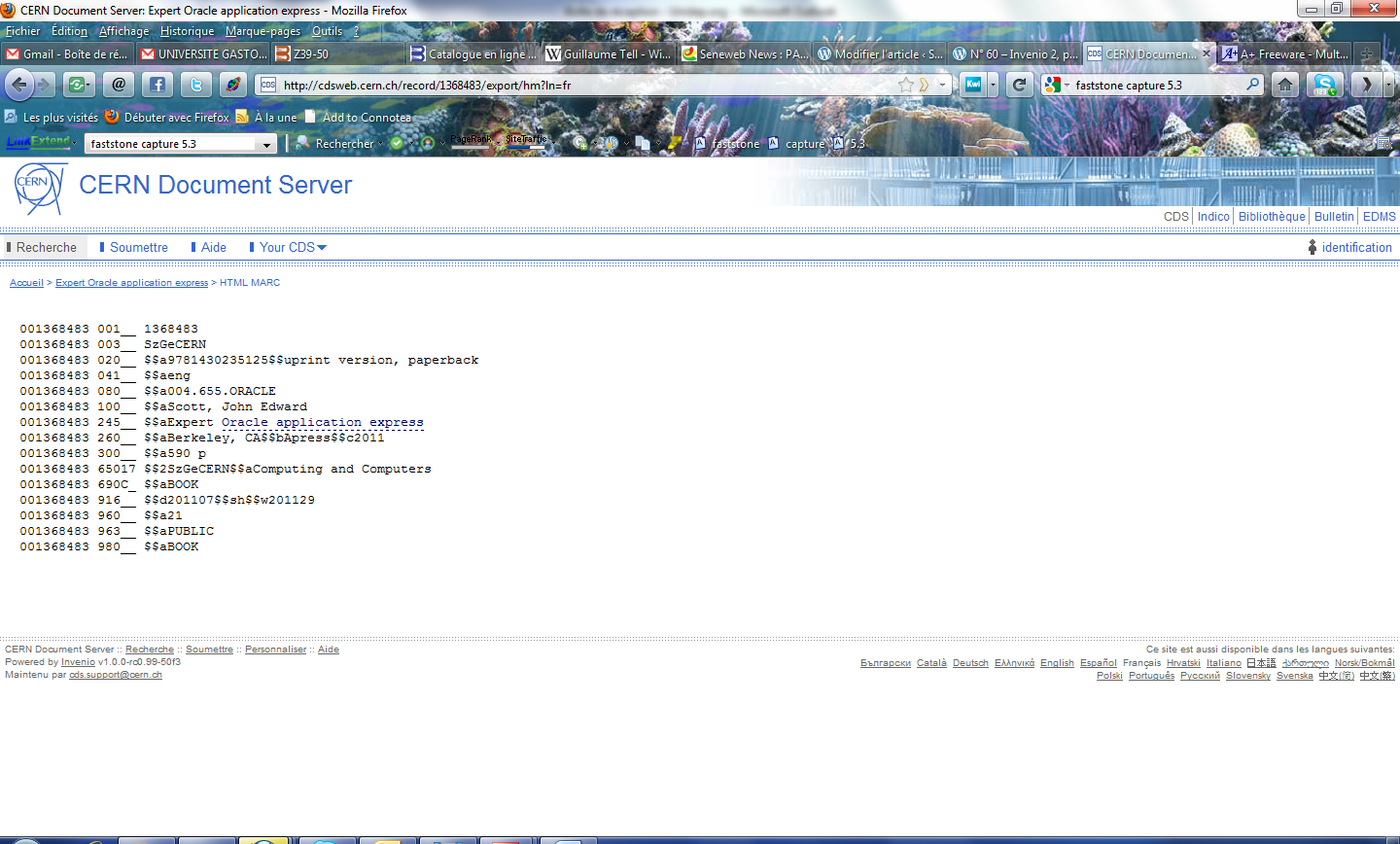Click the Skype toolbar icon
The image size is (1400, 844).
[x=1324, y=85]
